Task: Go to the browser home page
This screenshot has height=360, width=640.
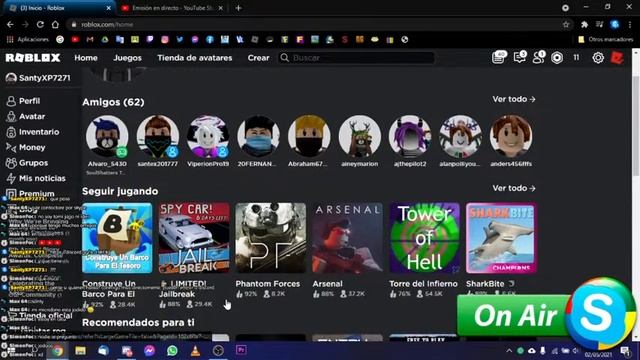Action: [x=55, y=24]
